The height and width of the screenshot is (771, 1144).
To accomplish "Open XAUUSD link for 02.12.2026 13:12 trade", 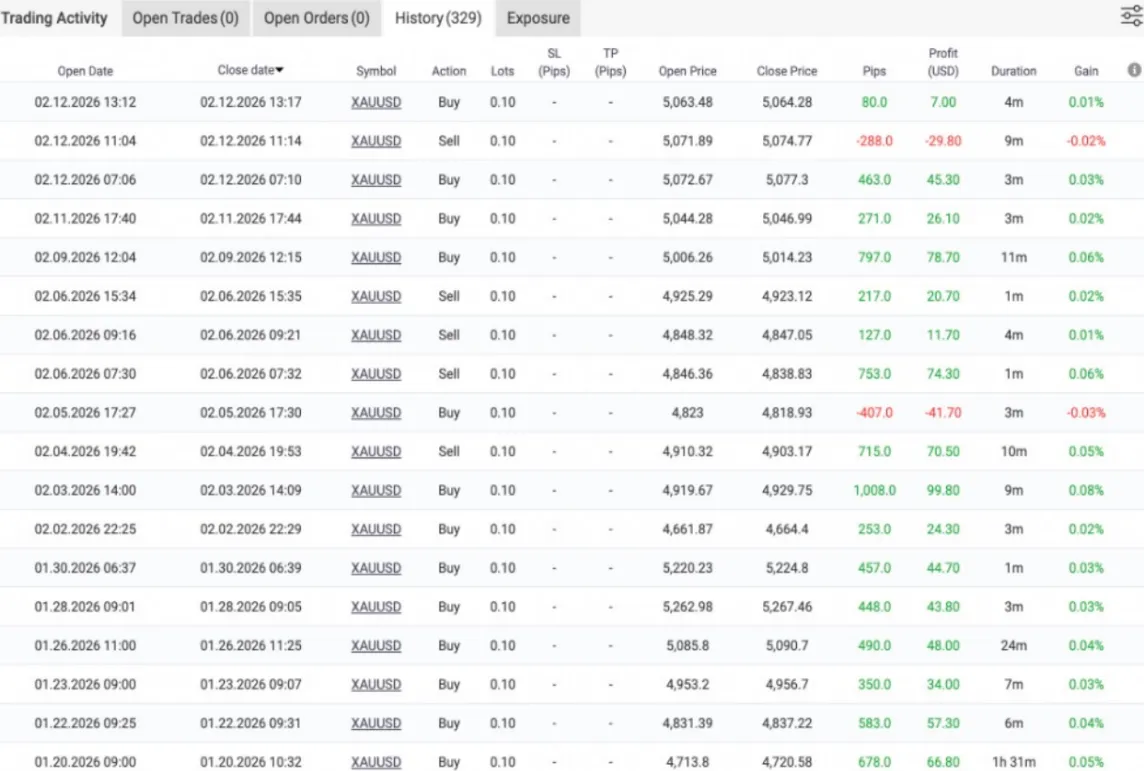I will coord(376,102).
